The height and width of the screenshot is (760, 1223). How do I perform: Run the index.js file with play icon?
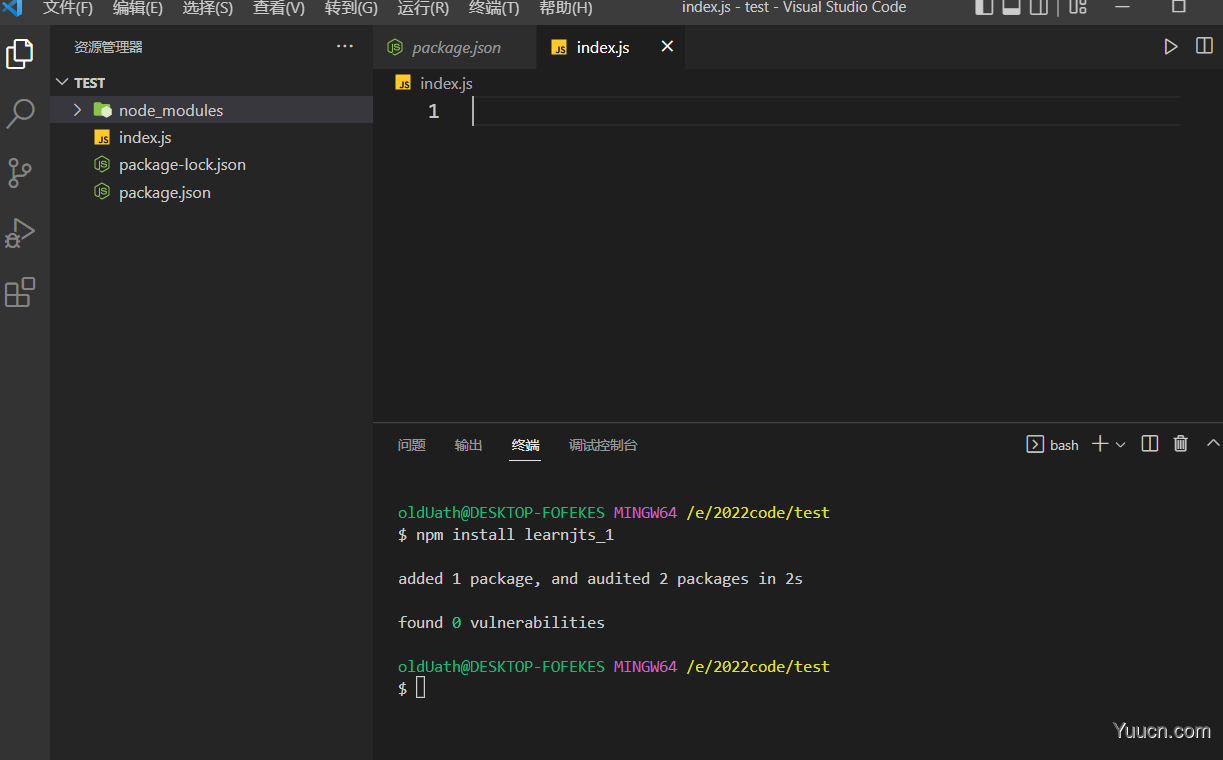[1171, 46]
